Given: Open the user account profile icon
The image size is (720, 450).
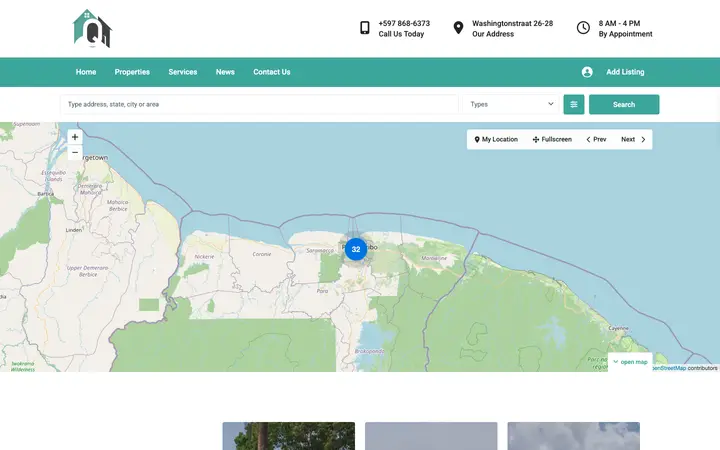Looking at the screenshot, I should 587,72.
